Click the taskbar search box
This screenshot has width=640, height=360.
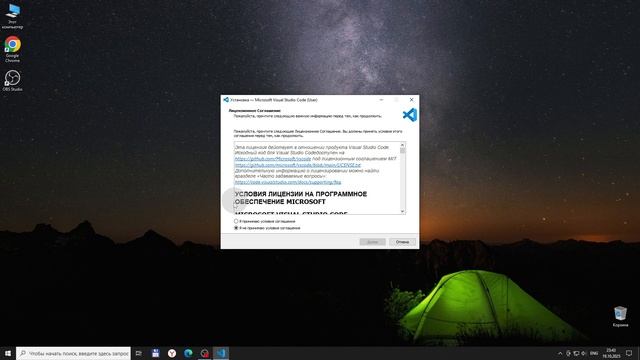pyautogui.click(x=73, y=353)
